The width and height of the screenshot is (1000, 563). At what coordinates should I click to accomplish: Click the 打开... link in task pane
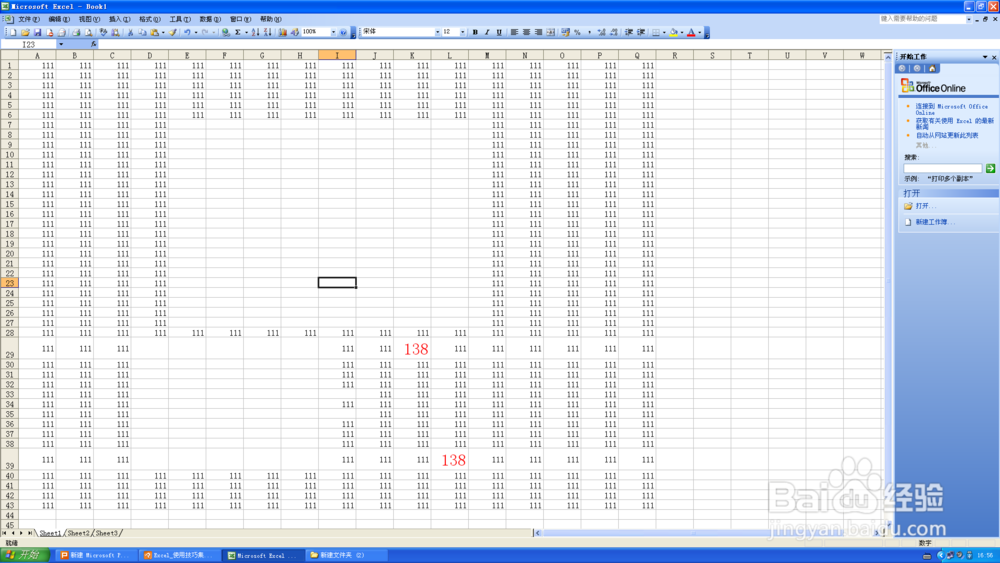926,206
